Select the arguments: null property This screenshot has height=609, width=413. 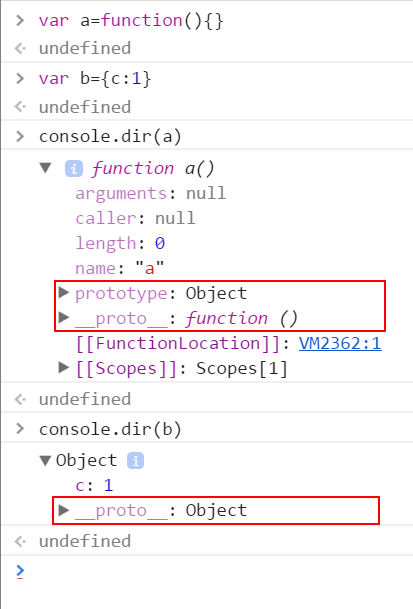click(x=151, y=193)
